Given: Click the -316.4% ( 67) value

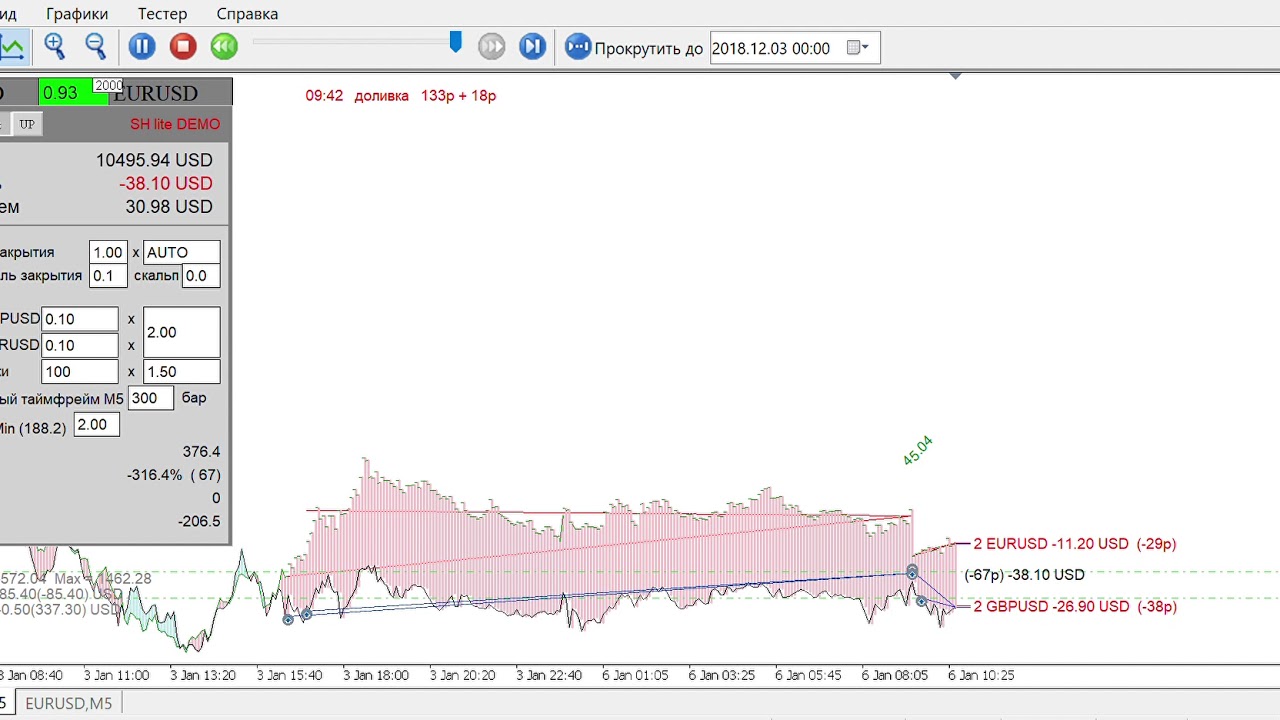Looking at the screenshot, I should tap(174, 475).
